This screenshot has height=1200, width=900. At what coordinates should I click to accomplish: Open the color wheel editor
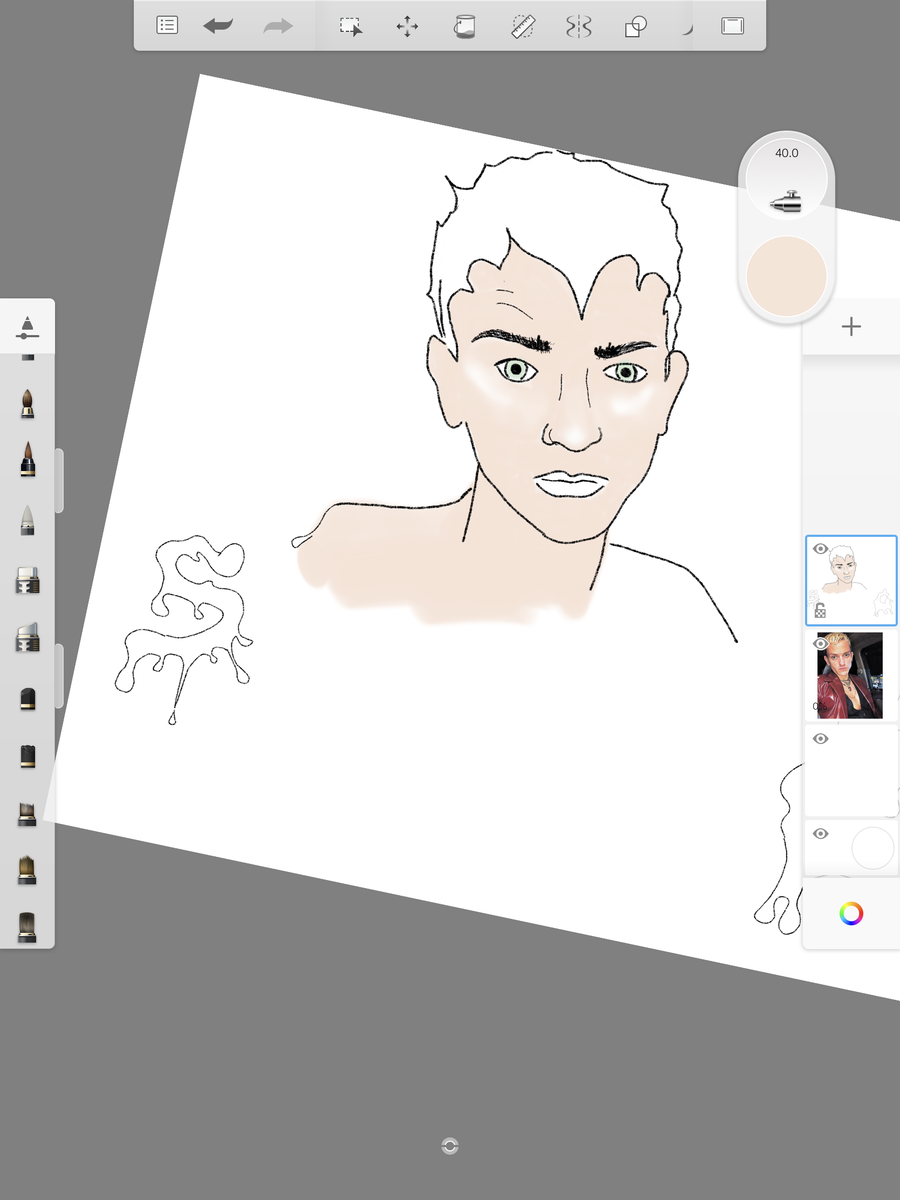pyautogui.click(x=851, y=913)
